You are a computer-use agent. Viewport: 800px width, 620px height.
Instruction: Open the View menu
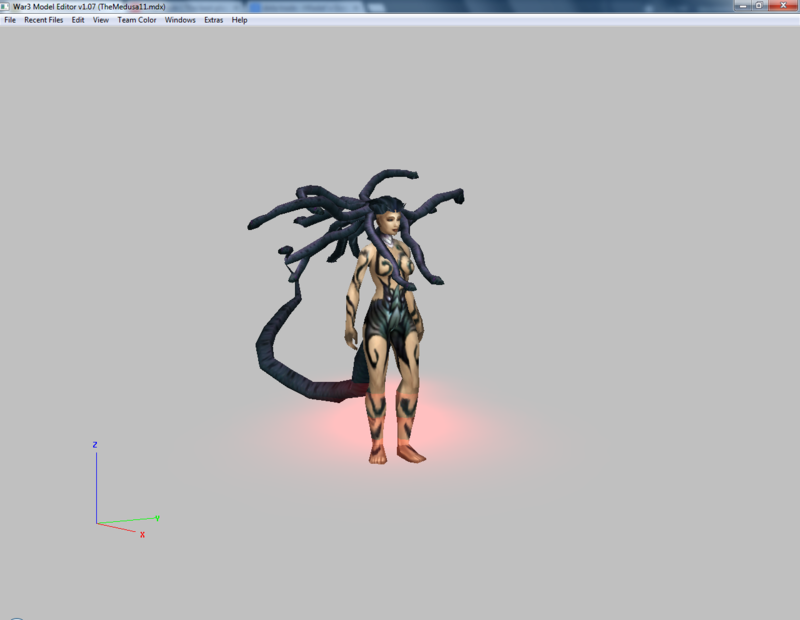(x=101, y=20)
